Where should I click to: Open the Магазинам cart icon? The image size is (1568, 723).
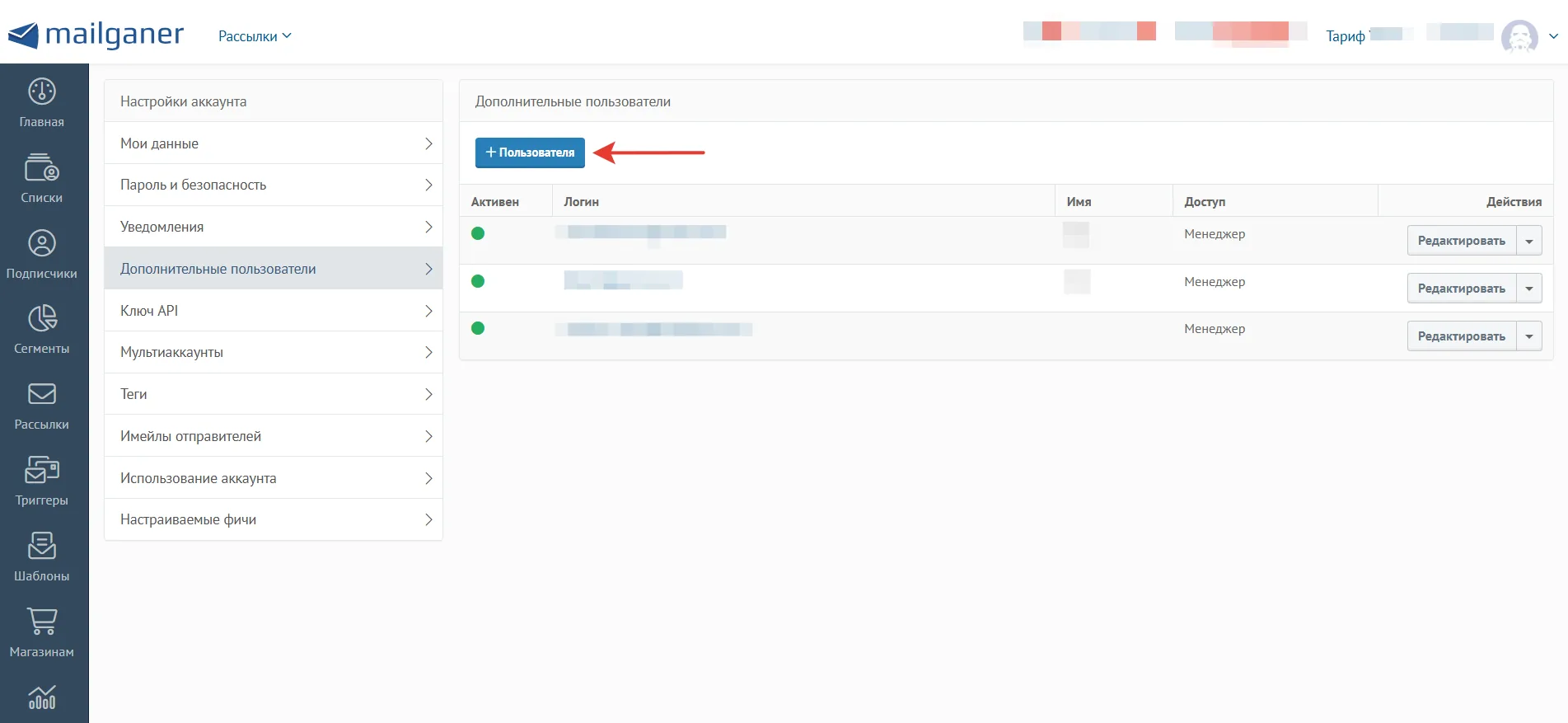click(42, 621)
